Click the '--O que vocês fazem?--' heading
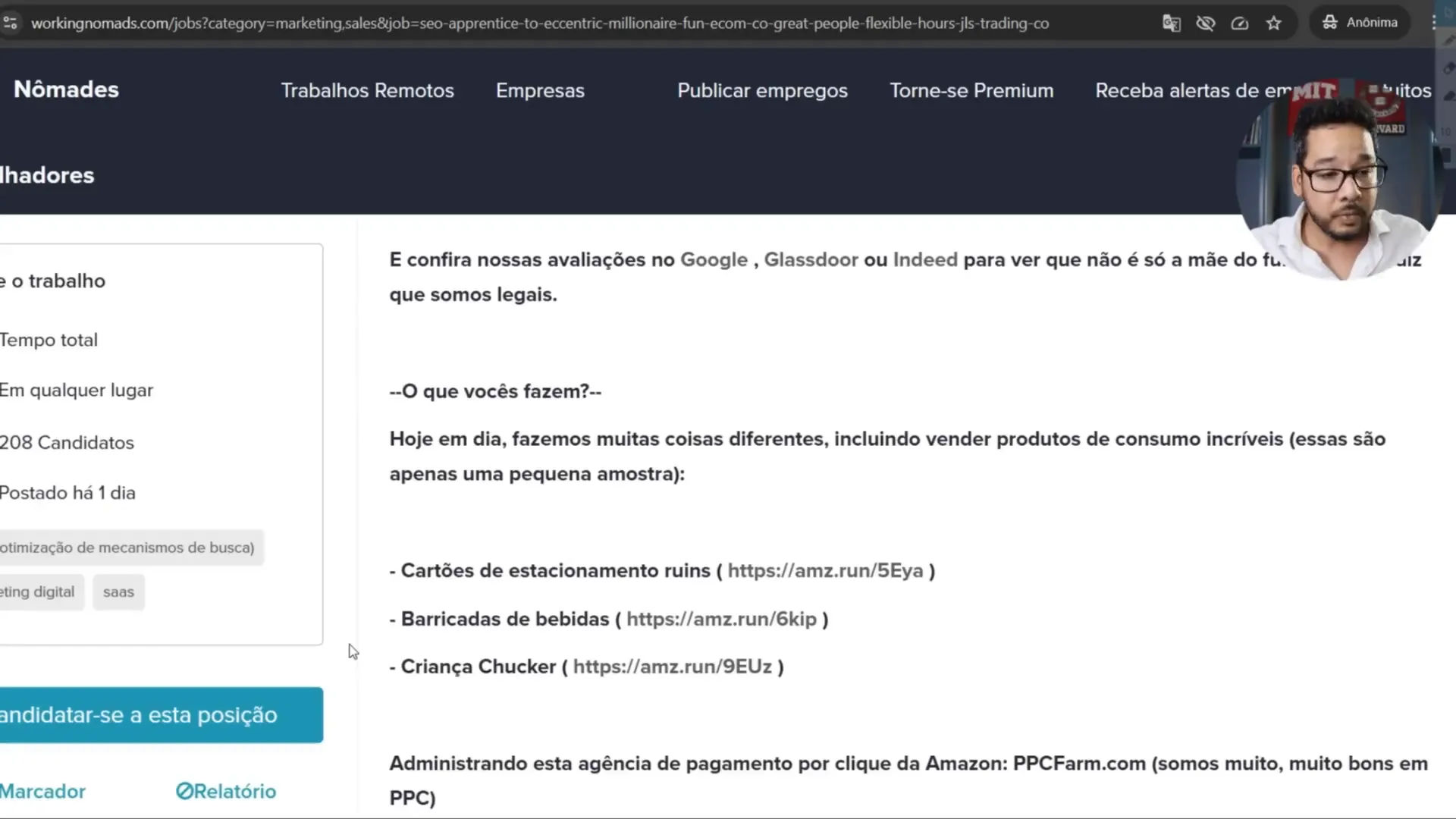The height and width of the screenshot is (819, 1456). (x=495, y=391)
